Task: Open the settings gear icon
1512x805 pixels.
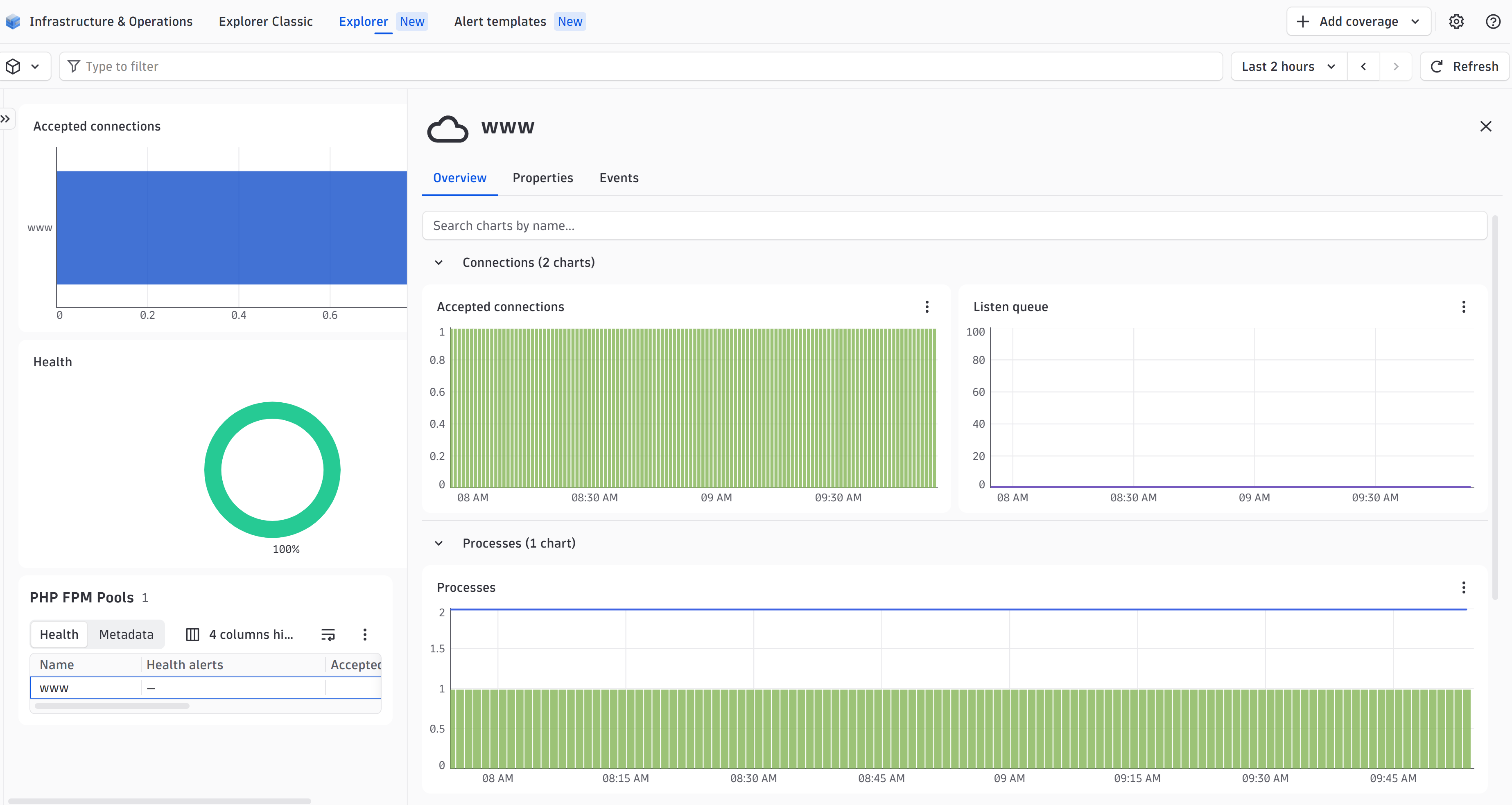Action: coord(1456,22)
